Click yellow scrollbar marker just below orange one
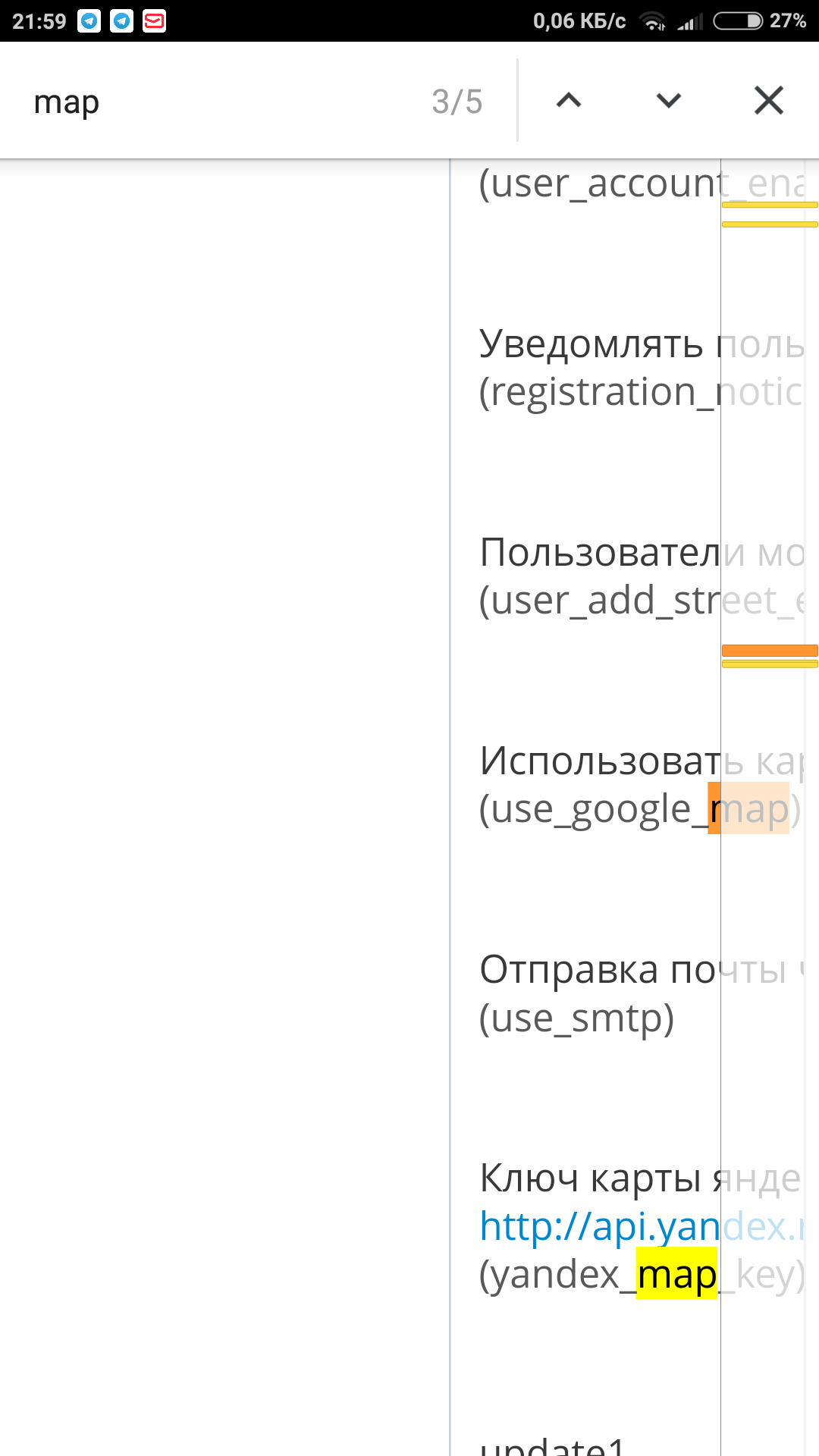The height and width of the screenshot is (1456, 819). (770, 664)
